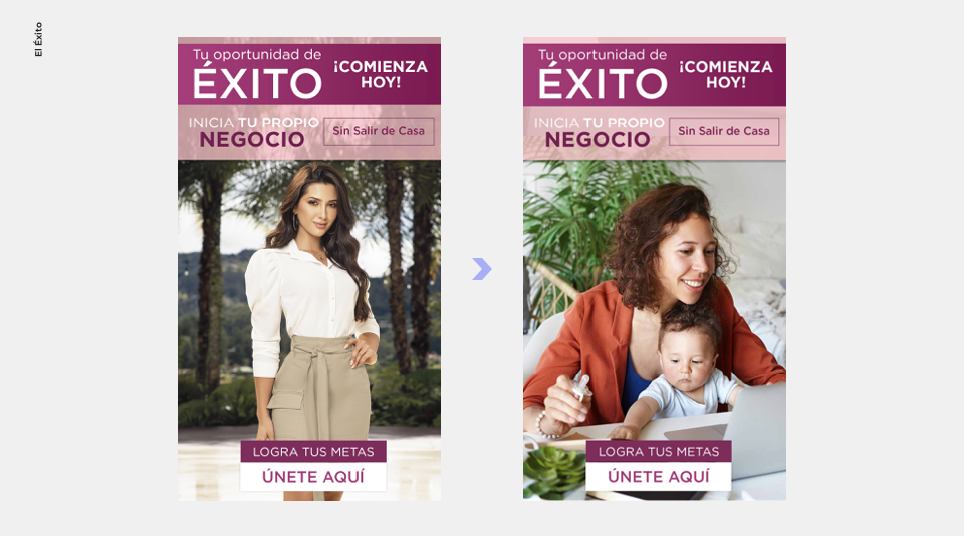Click the laptop in the right ad
The height and width of the screenshot is (536, 964).
[x=756, y=430]
